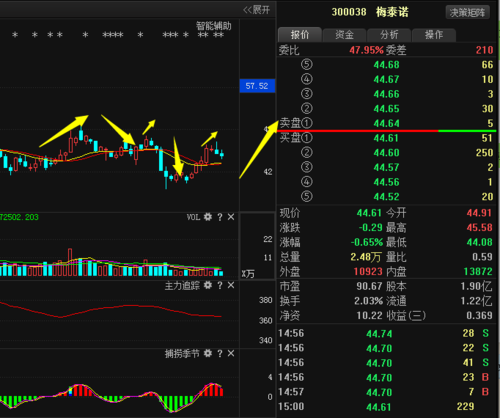Show help for 主力追踪 indicator

click(220, 286)
